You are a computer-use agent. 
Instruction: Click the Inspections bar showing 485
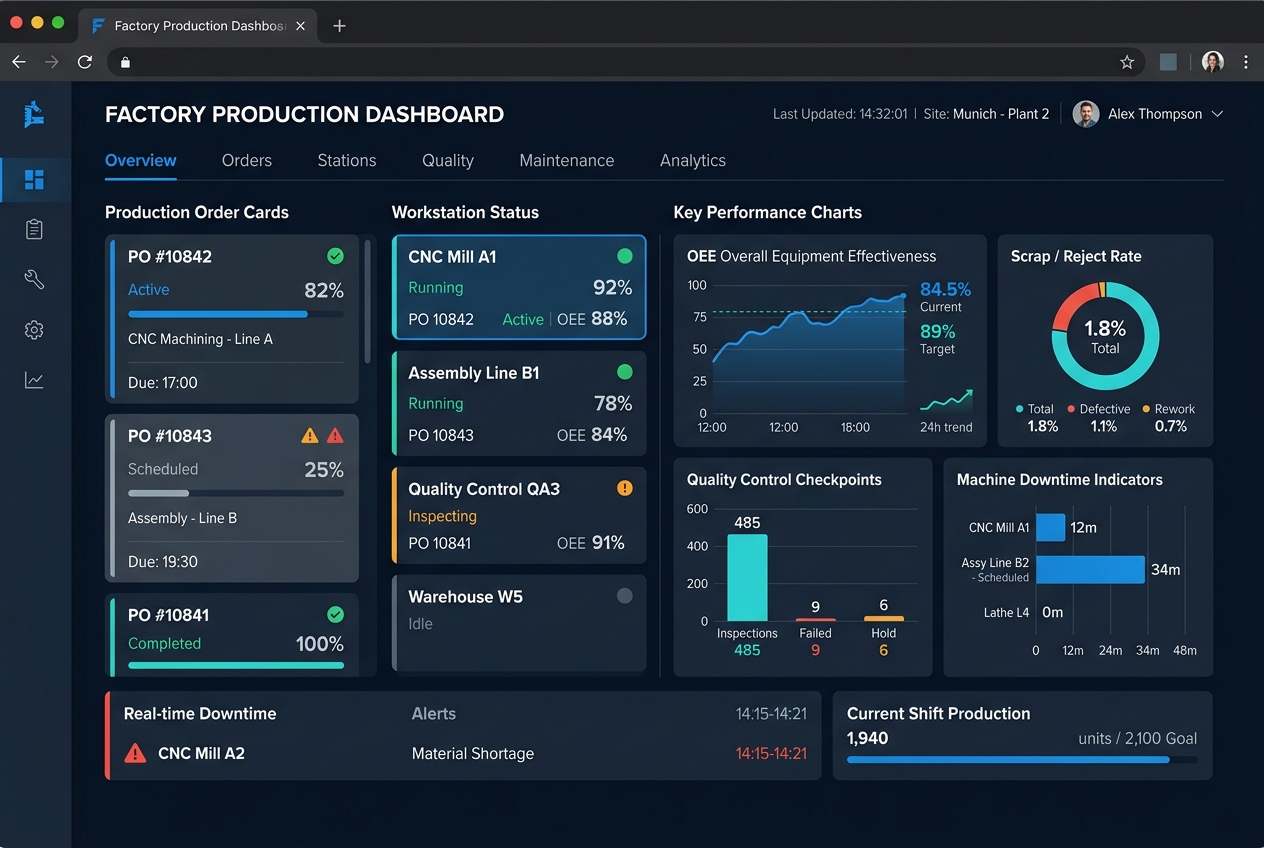747,577
